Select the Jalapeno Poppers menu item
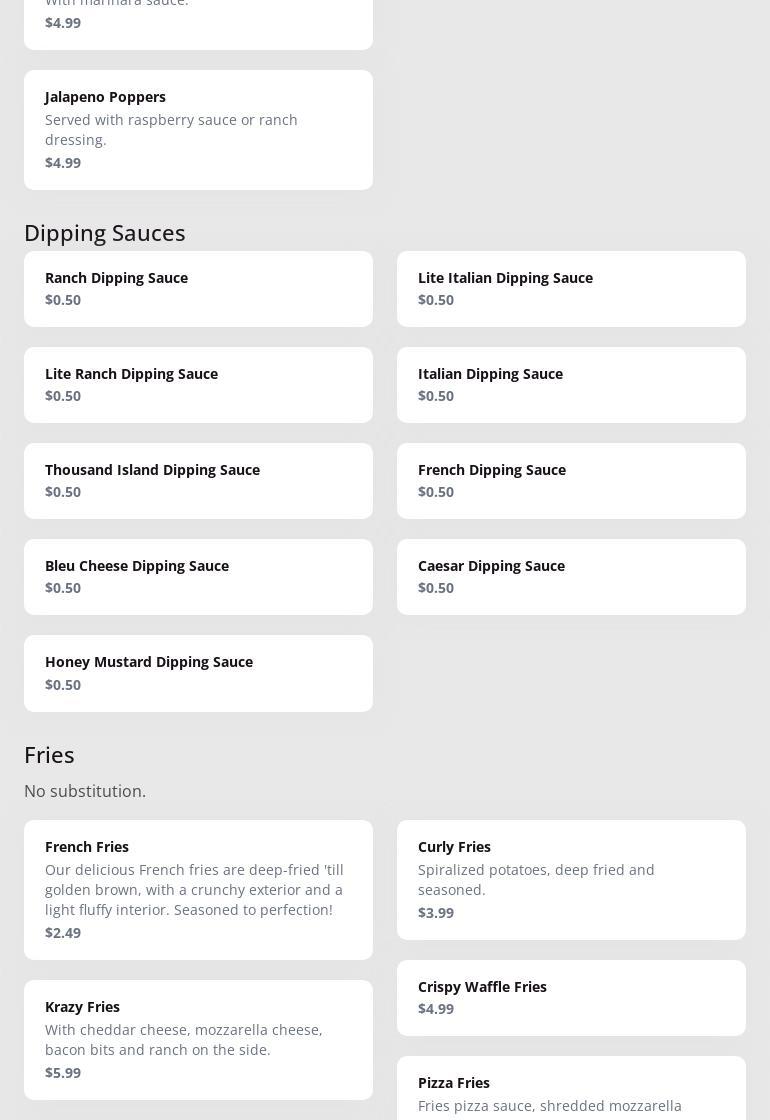 coord(198,129)
